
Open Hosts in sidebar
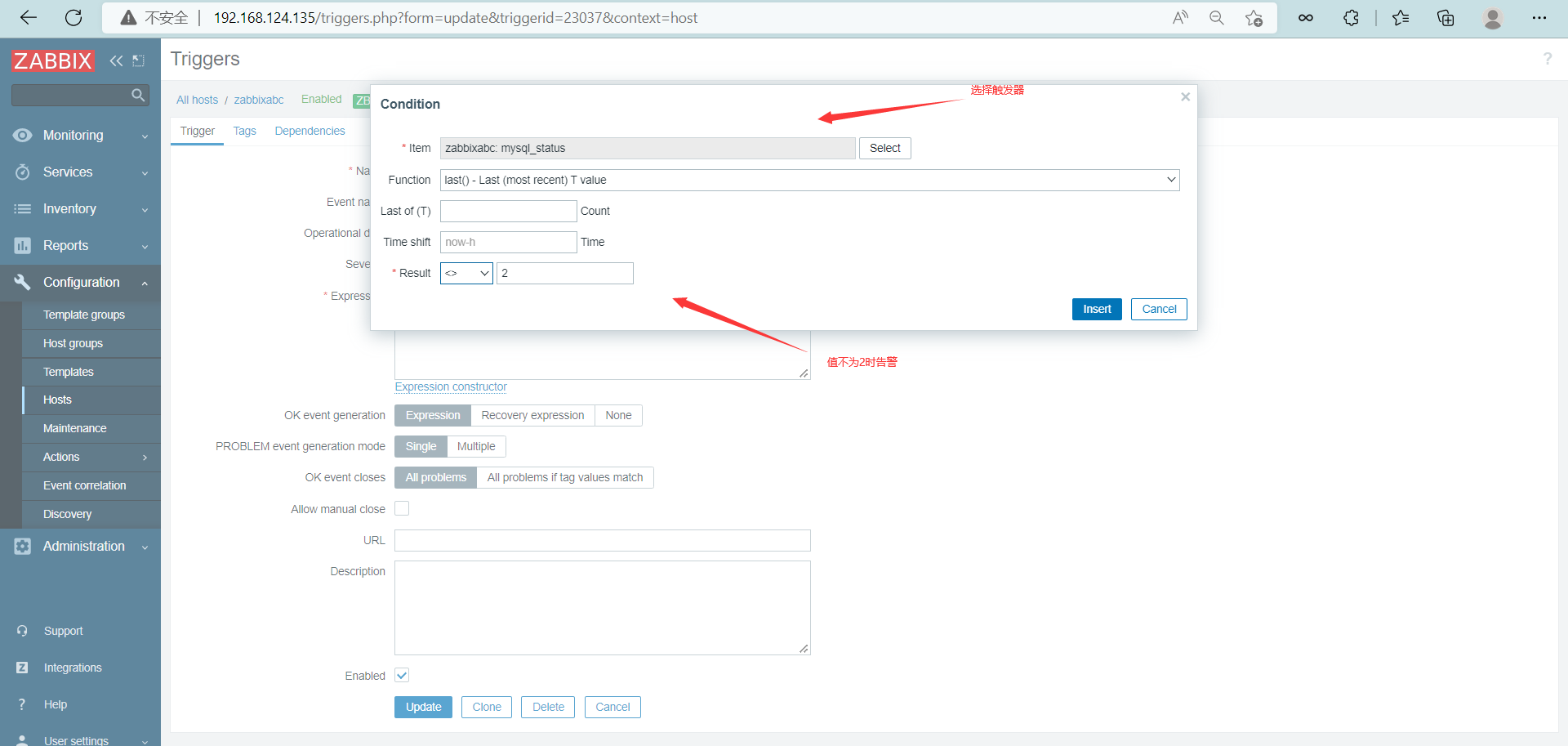(57, 400)
